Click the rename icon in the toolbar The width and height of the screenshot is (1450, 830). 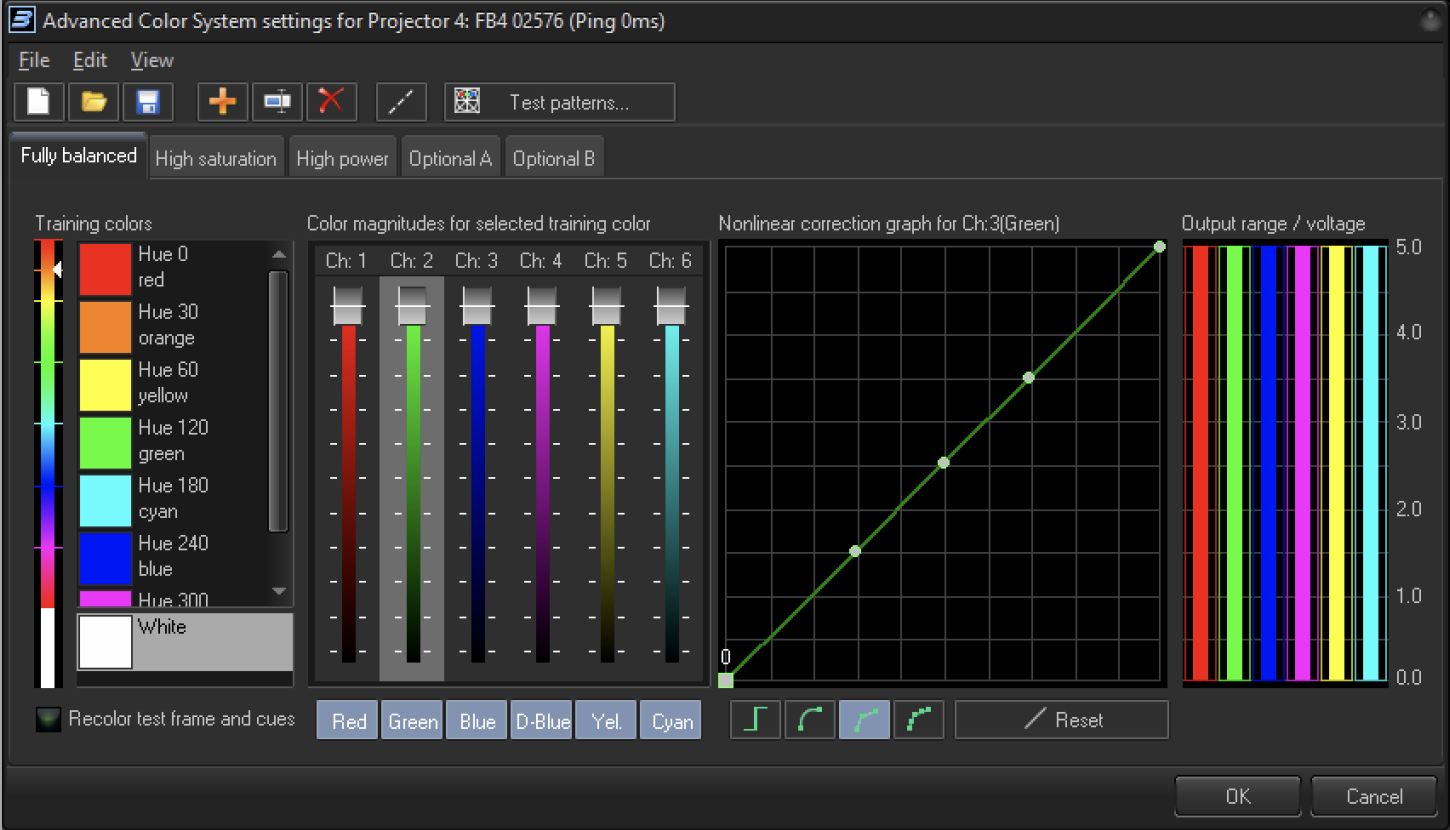coord(277,102)
